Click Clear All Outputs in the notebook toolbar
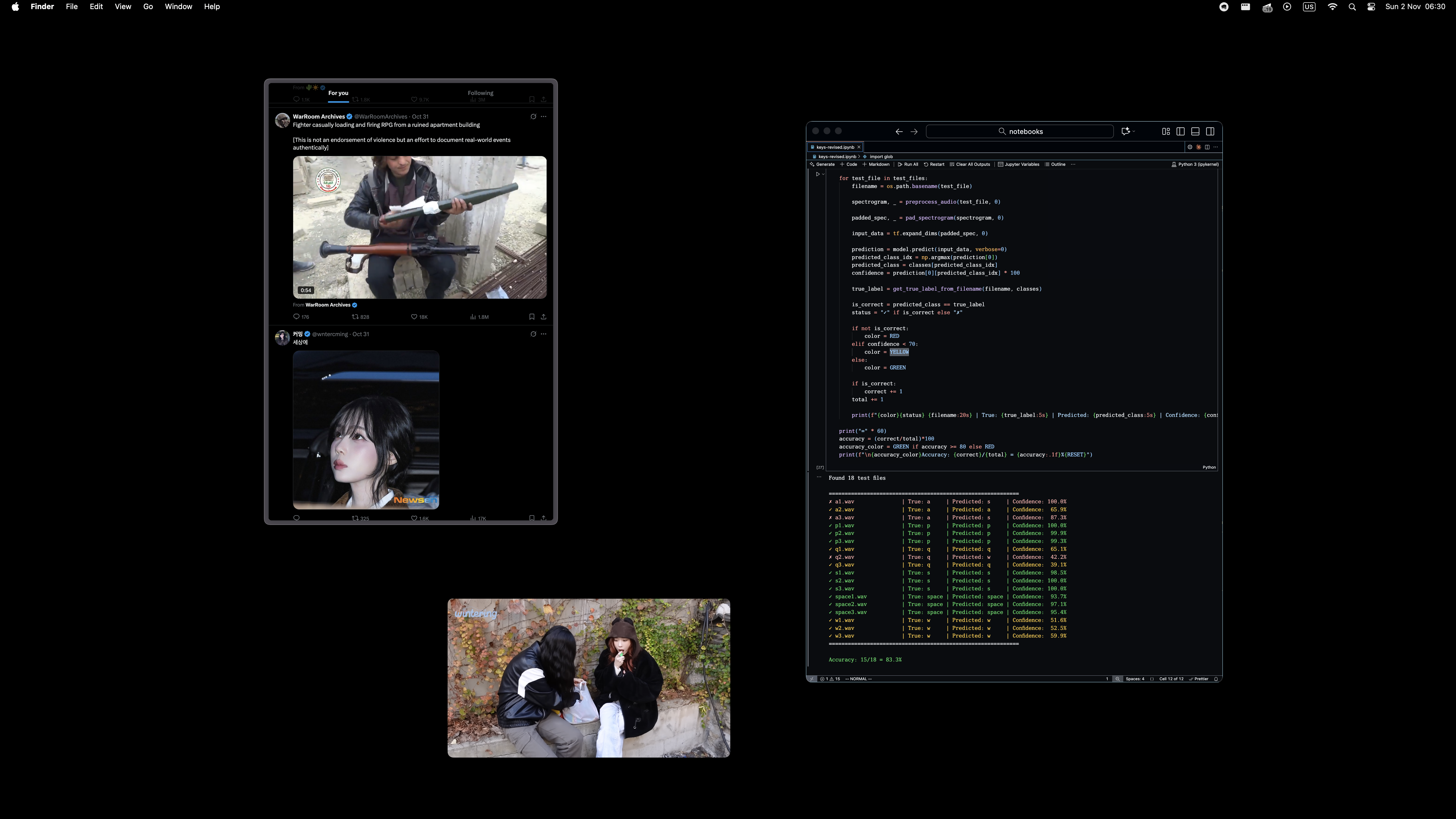The image size is (1456, 819). click(970, 164)
